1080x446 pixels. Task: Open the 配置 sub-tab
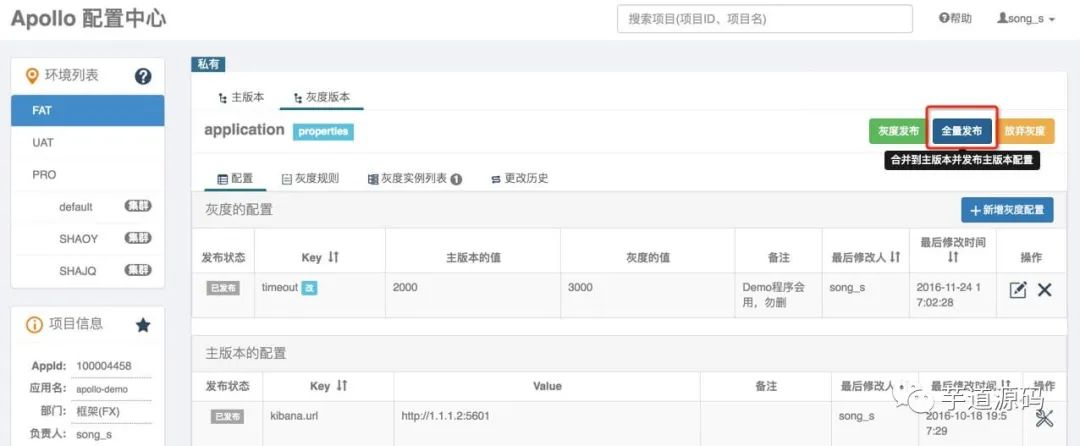(235, 178)
